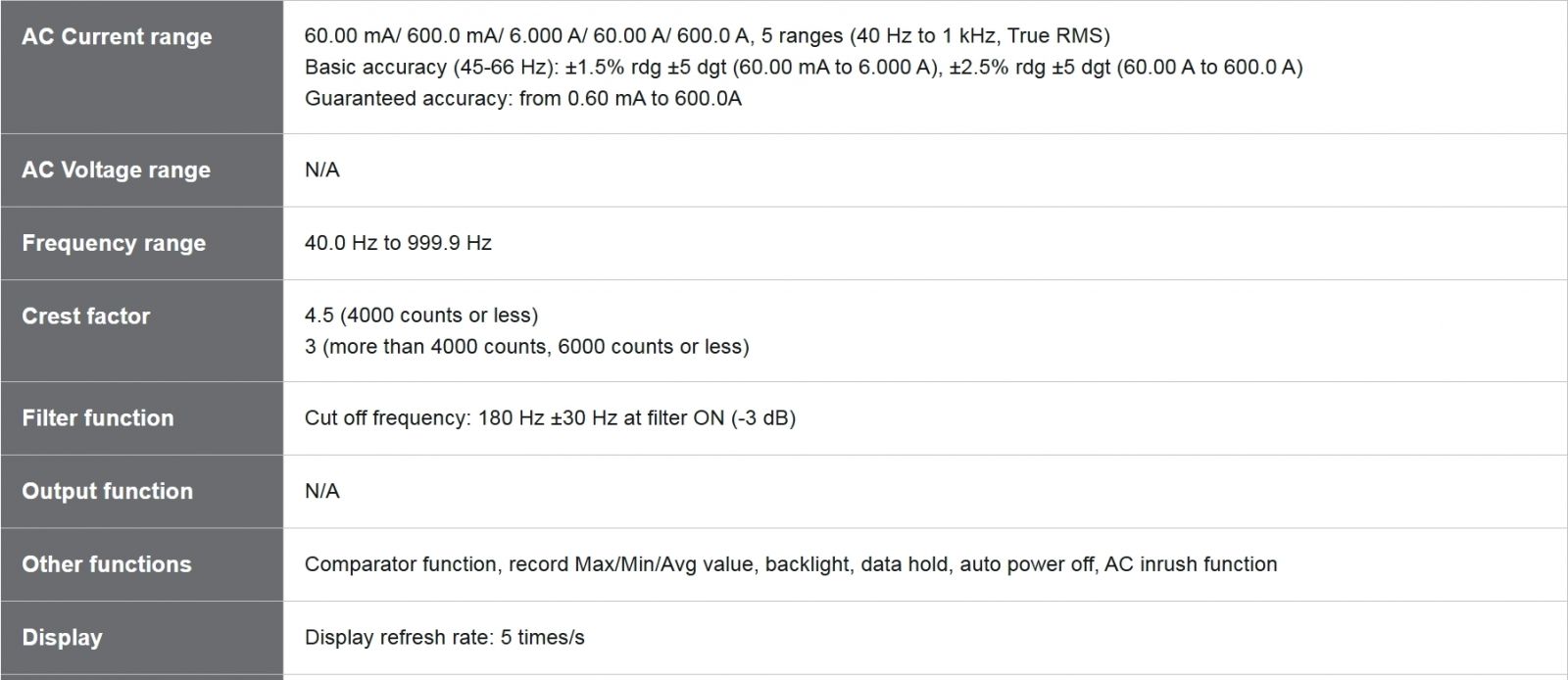This screenshot has width=1568, height=680.
Task: Click the 4.5 (4000 counts or less) line
Action: (421, 316)
